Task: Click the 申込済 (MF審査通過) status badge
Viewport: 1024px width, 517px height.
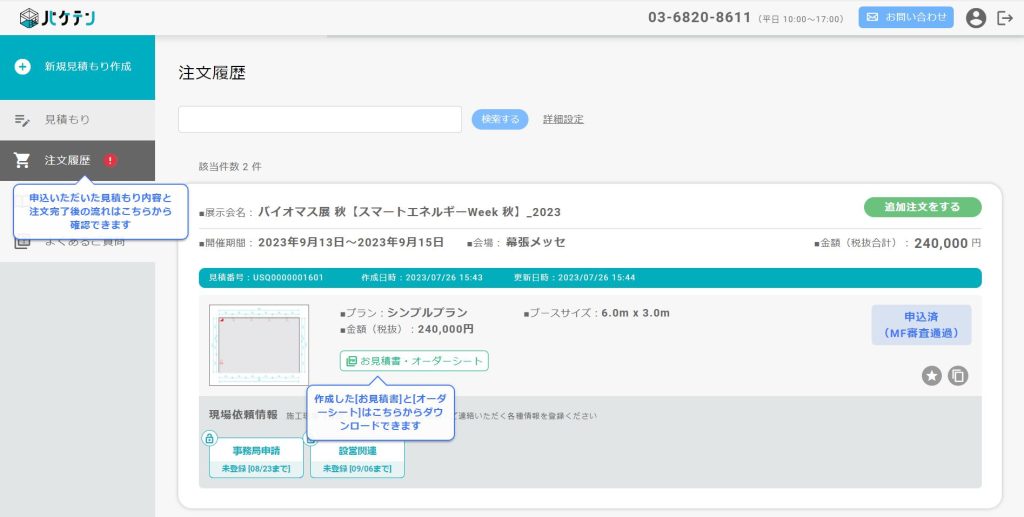Action: pos(921,325)
